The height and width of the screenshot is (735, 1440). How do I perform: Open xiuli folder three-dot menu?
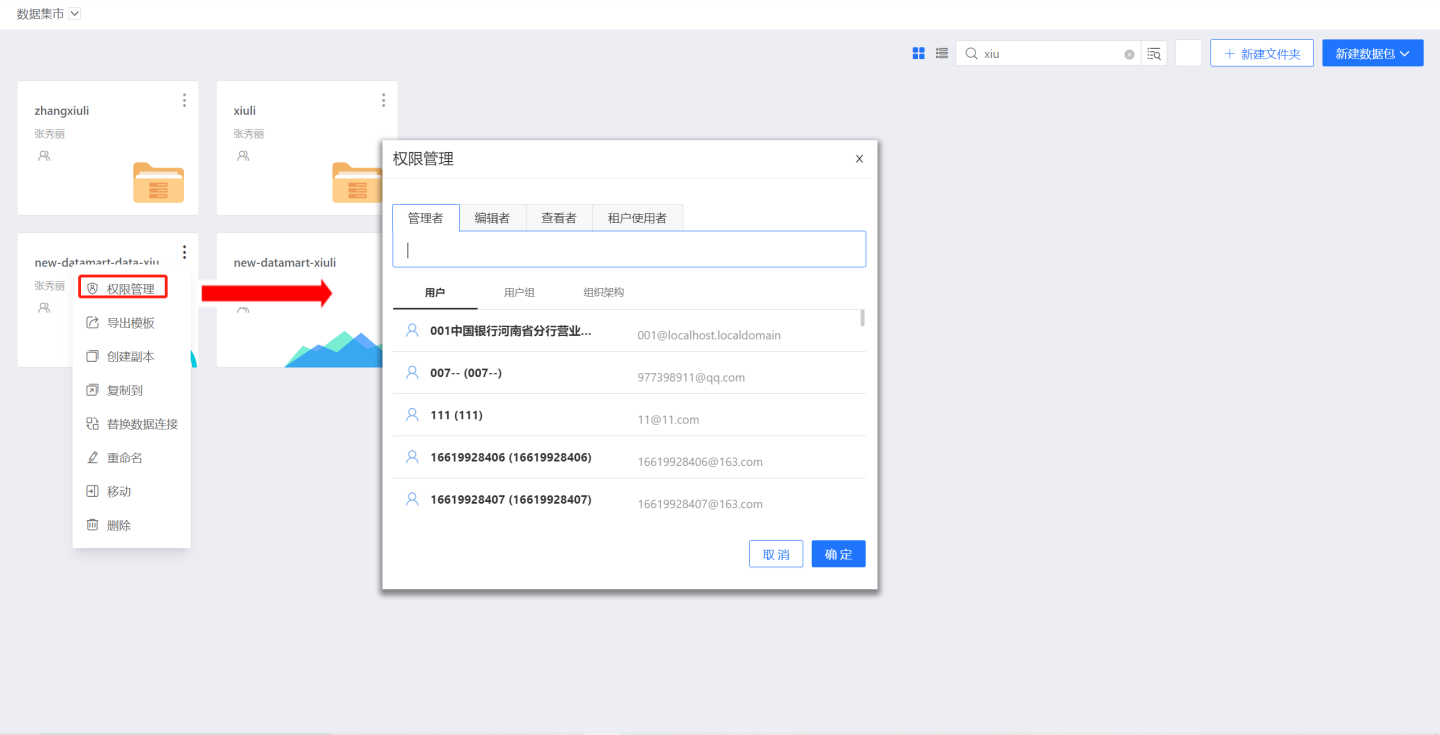point(383,100)
